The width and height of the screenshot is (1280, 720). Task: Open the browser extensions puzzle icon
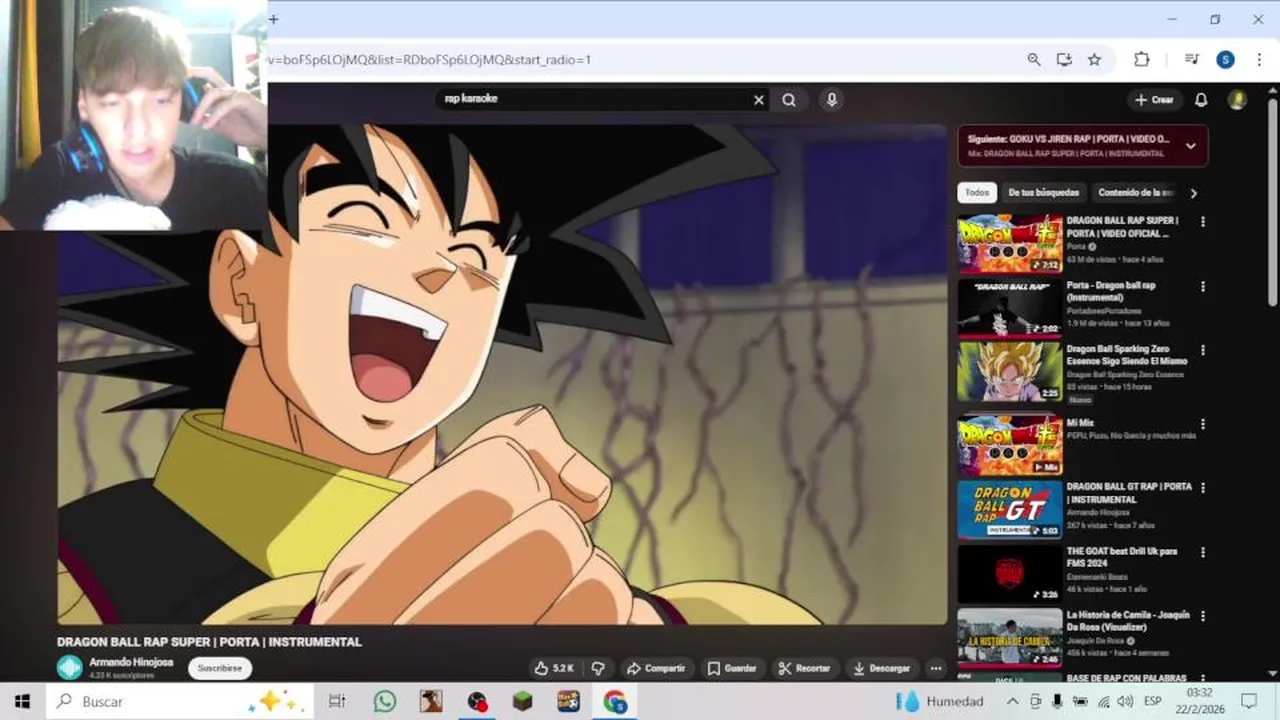1141,60
